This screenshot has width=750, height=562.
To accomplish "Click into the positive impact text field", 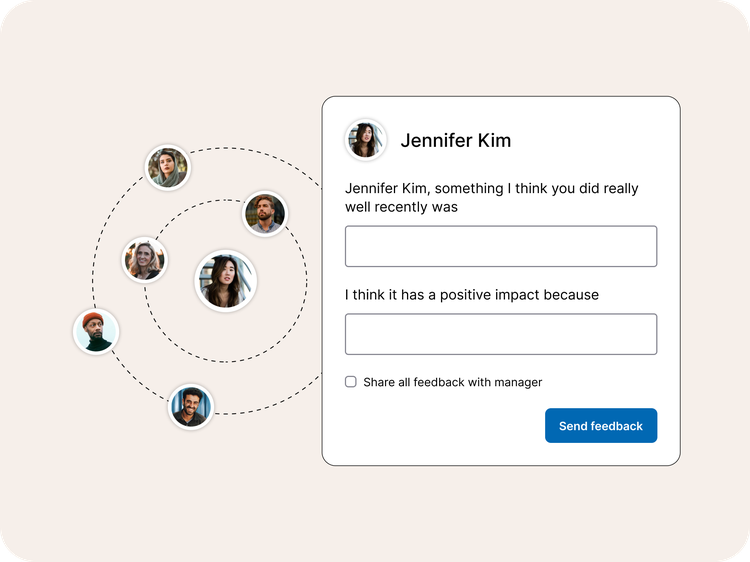I will pyautogui.click(x=500, y=334).
